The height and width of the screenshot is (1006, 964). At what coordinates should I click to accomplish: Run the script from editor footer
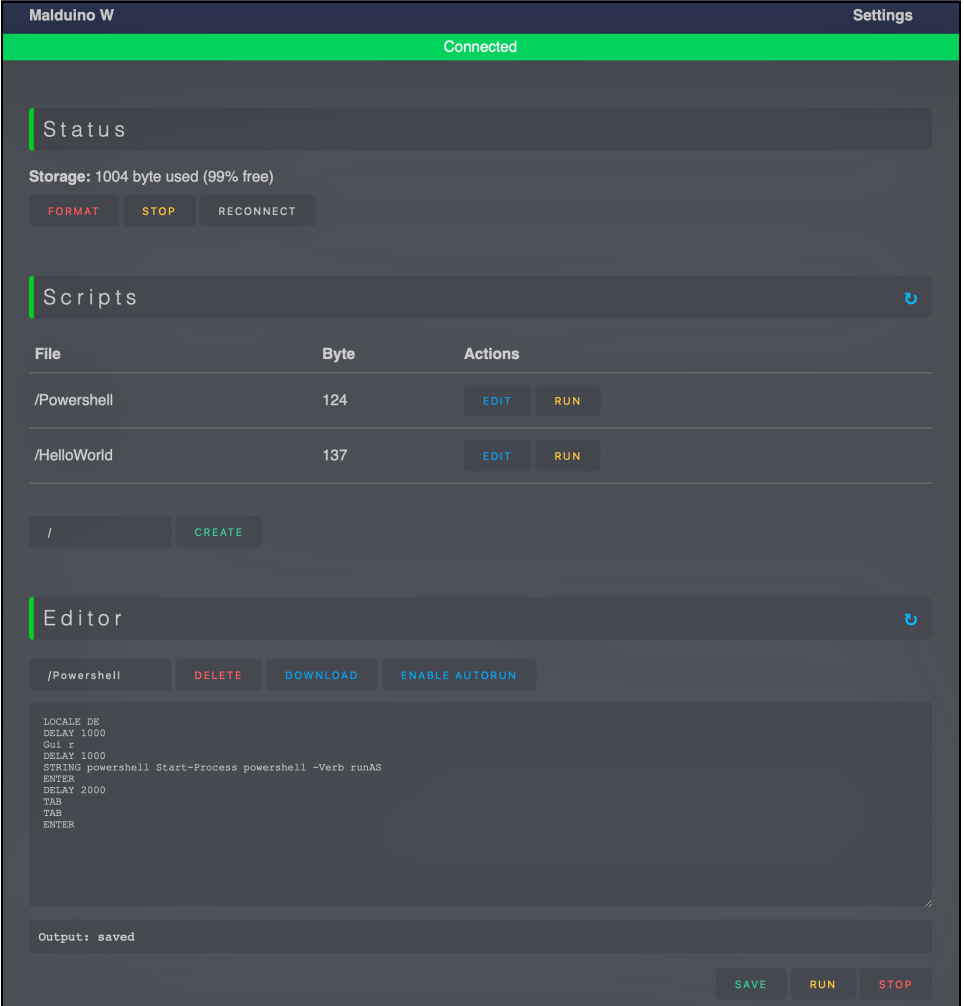pyautogui.click(x=823, y=984)
